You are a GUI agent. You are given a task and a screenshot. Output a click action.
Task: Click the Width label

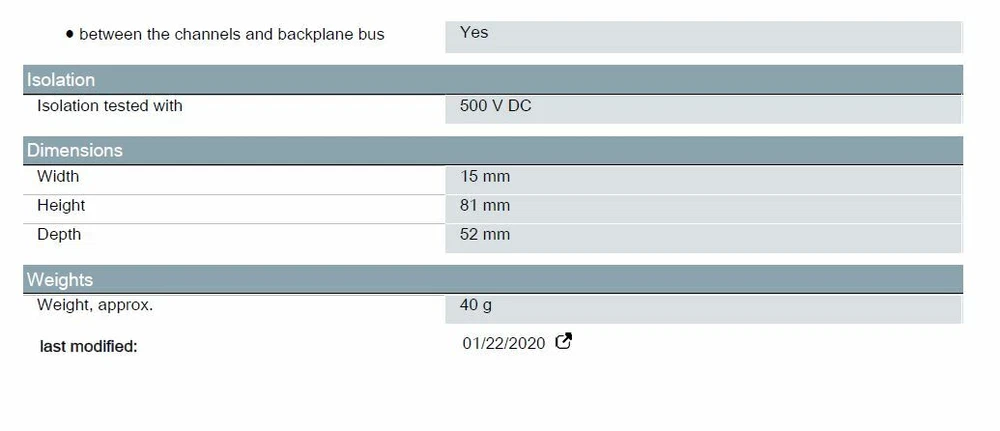pyautogui.click(x=58, y=177)
